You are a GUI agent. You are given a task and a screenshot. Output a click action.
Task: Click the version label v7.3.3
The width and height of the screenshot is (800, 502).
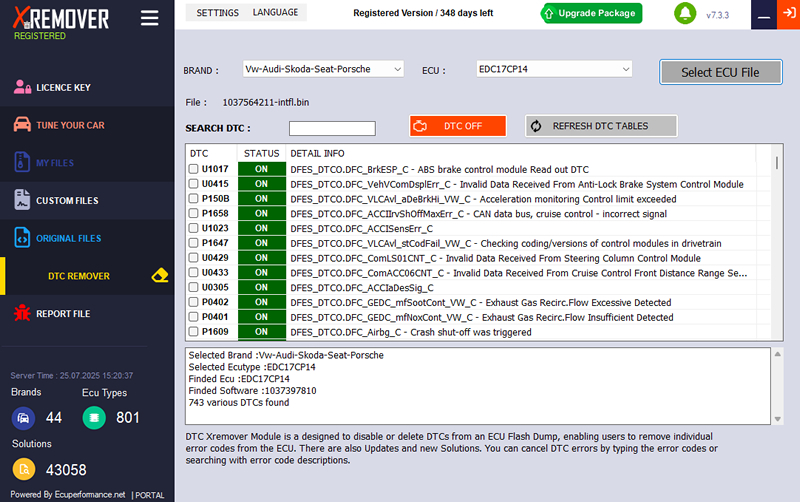(717, 15)
